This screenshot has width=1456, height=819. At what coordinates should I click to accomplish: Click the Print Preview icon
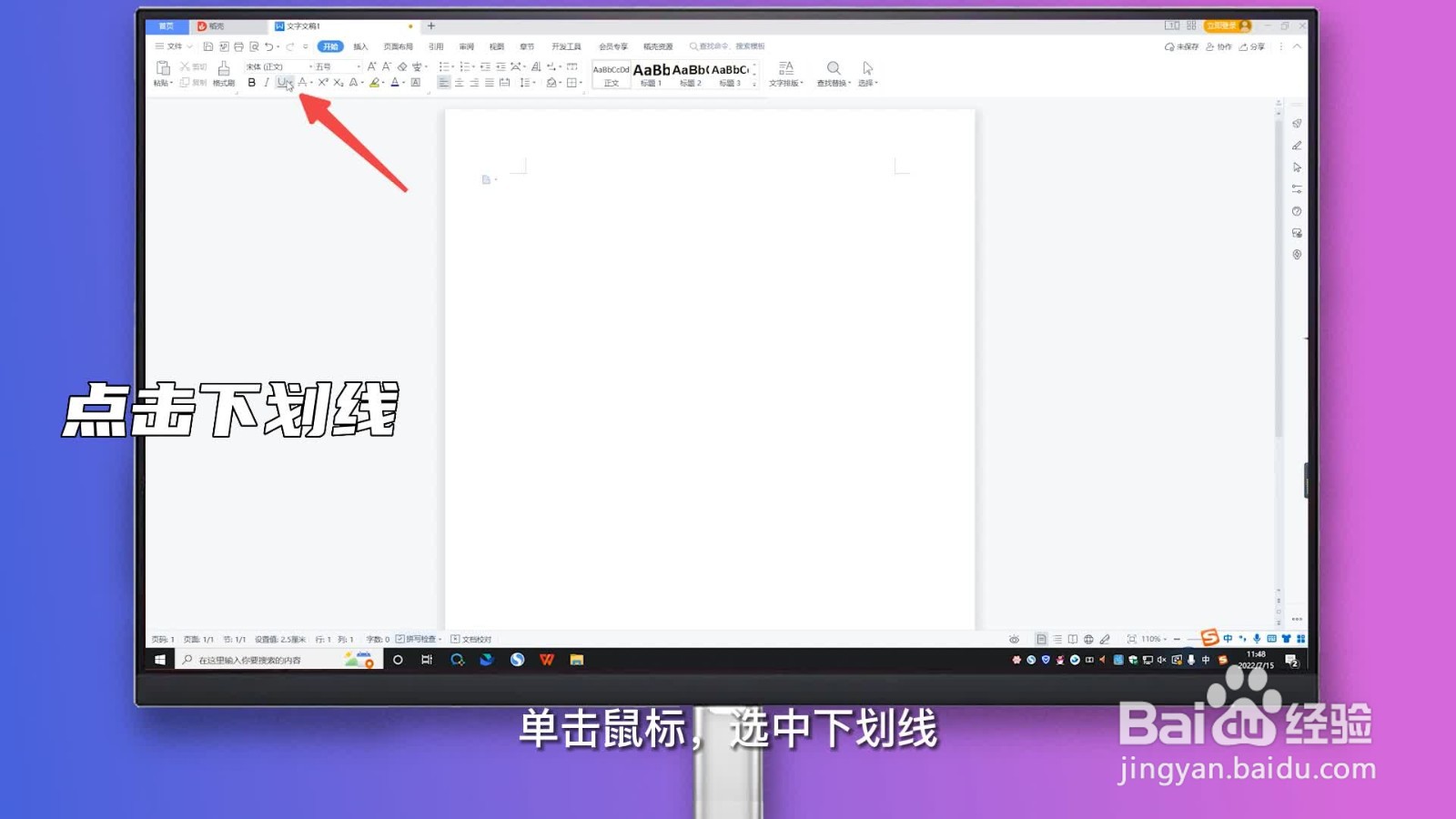254,46
